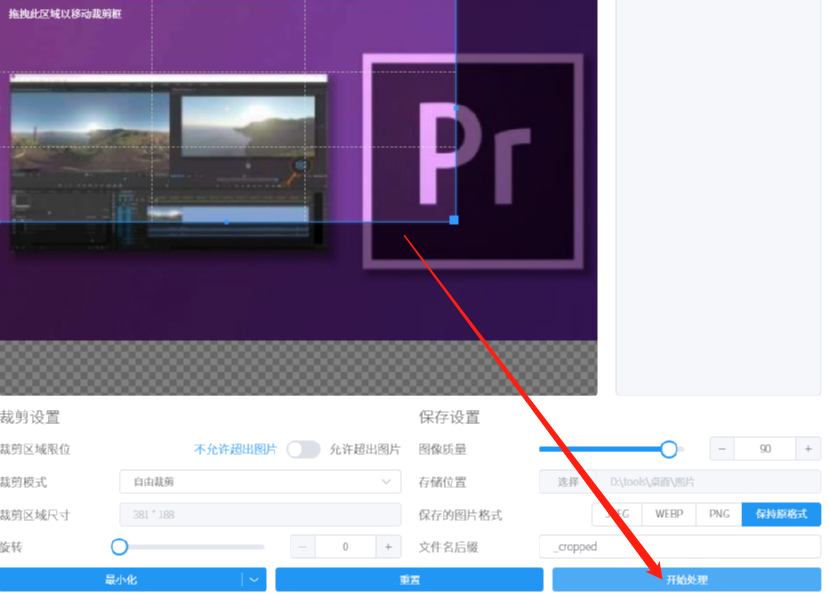The image size is (829, 595).
Task: Click the 裁剪区域尺寸 label
Action: click(35, 515)
